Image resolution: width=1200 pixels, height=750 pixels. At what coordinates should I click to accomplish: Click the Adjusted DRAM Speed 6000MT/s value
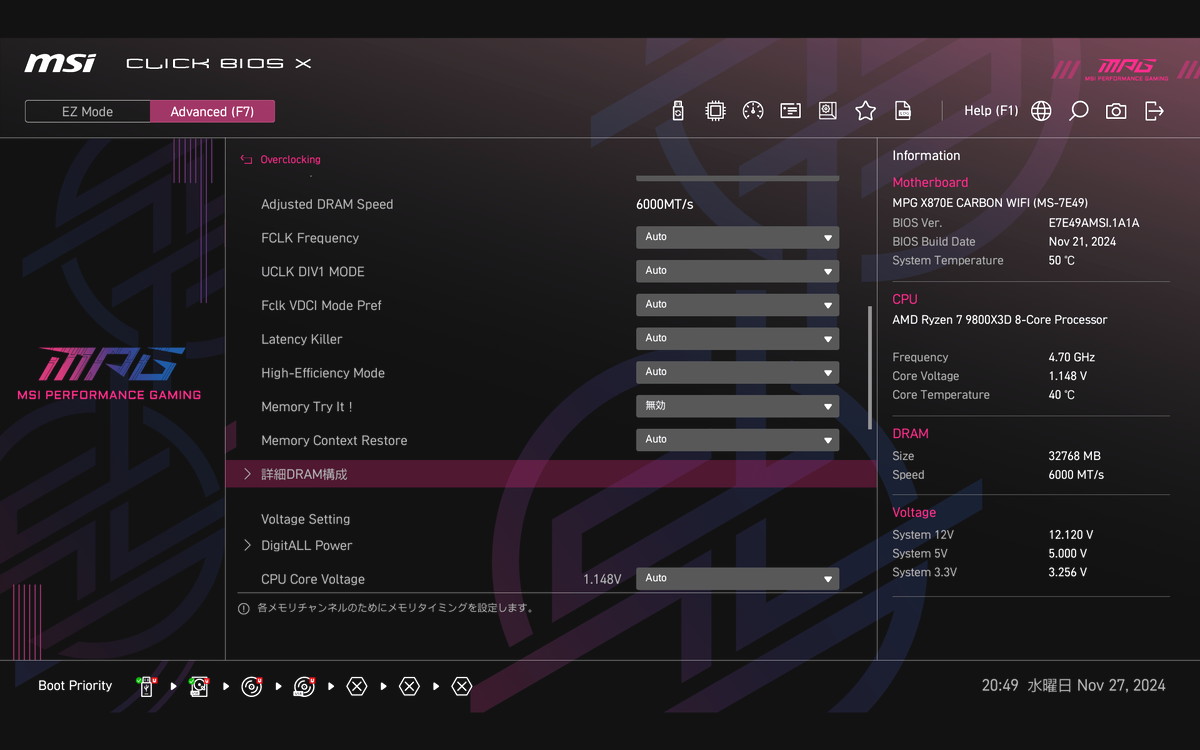pos(665,204)
